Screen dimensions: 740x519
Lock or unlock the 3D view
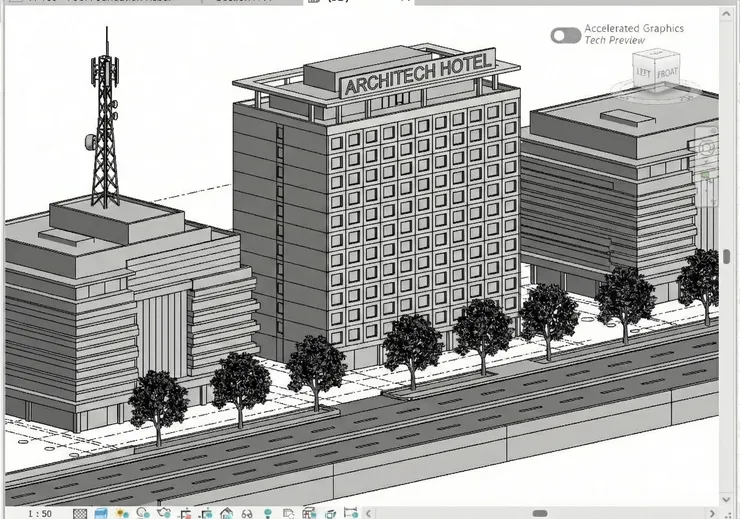tap(227, 513)
